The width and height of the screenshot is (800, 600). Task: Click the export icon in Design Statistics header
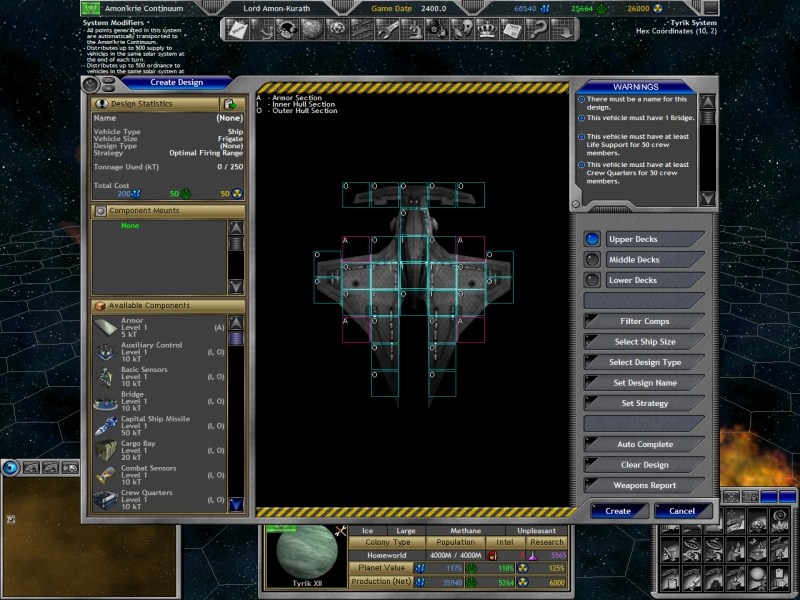(231, 104)
